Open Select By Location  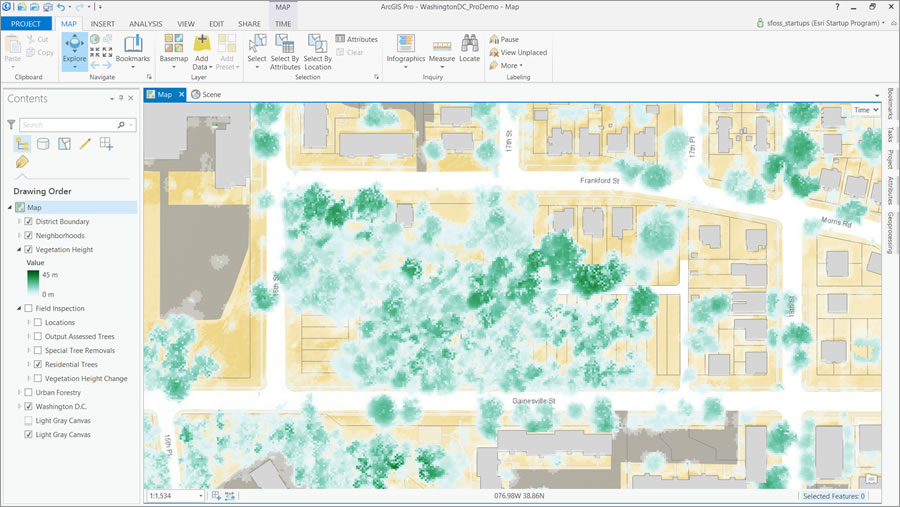tap(317, 52)
